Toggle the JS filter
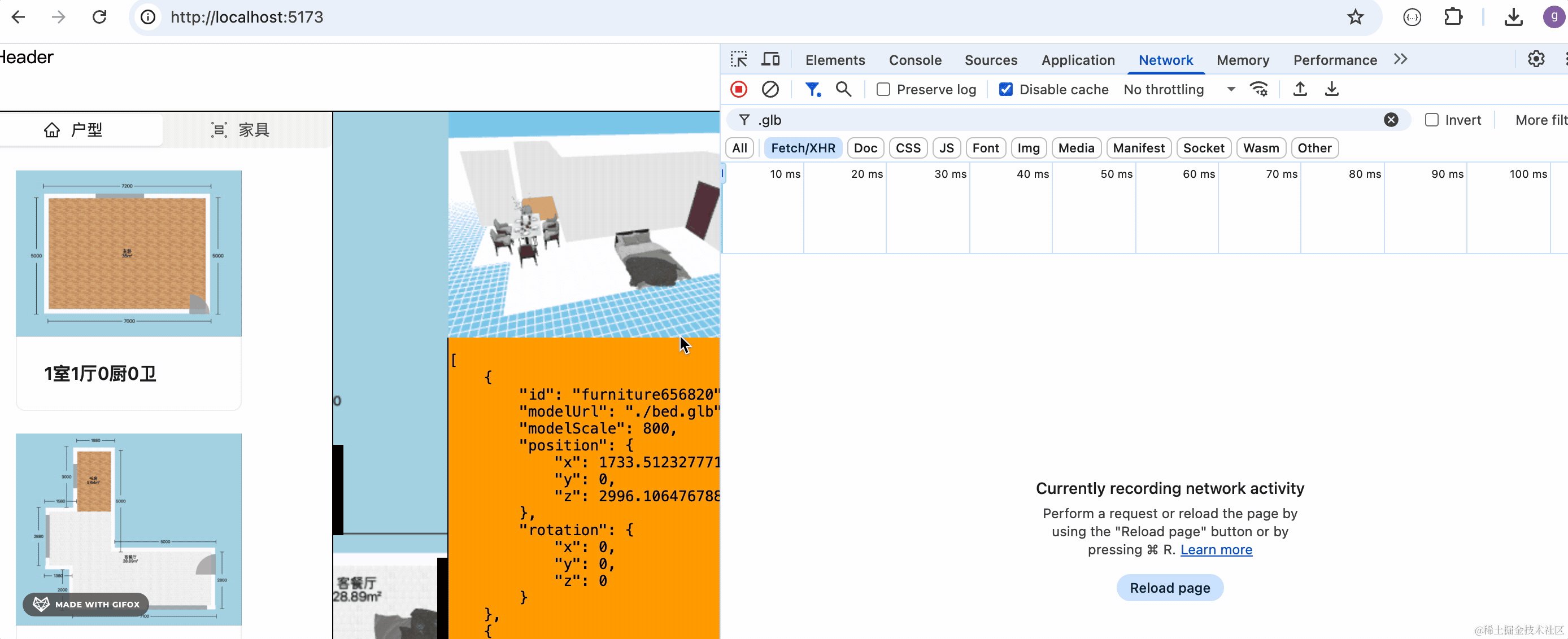Viewport: 1568px width, 639px height. point(946,148)
